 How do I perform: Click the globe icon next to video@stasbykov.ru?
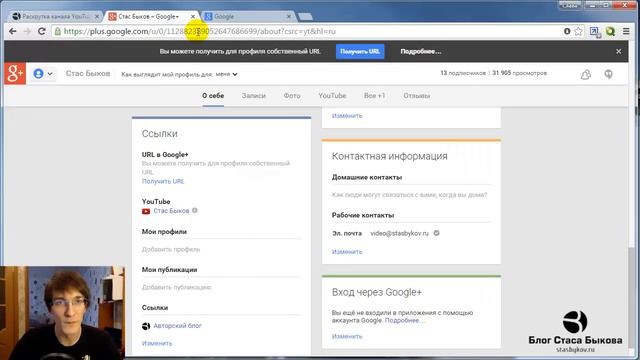tap(436, 233)
